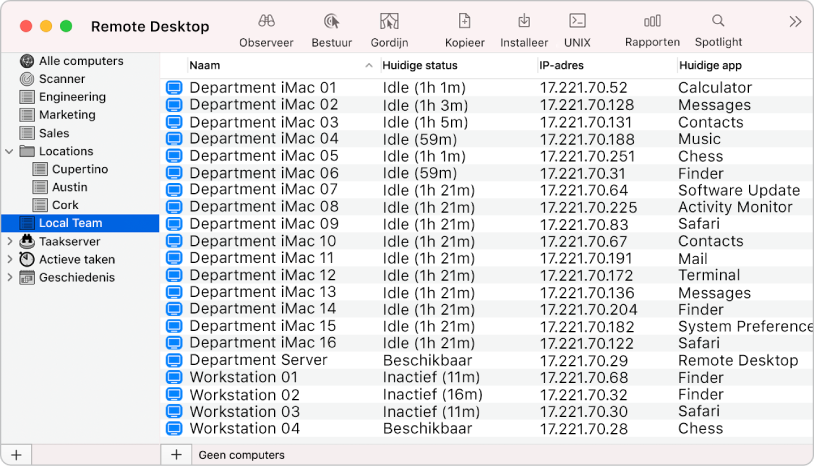Screen dimensions: 814x468
Task: Click the Department iMac 03 computer icon
Action: pos(174,122)
